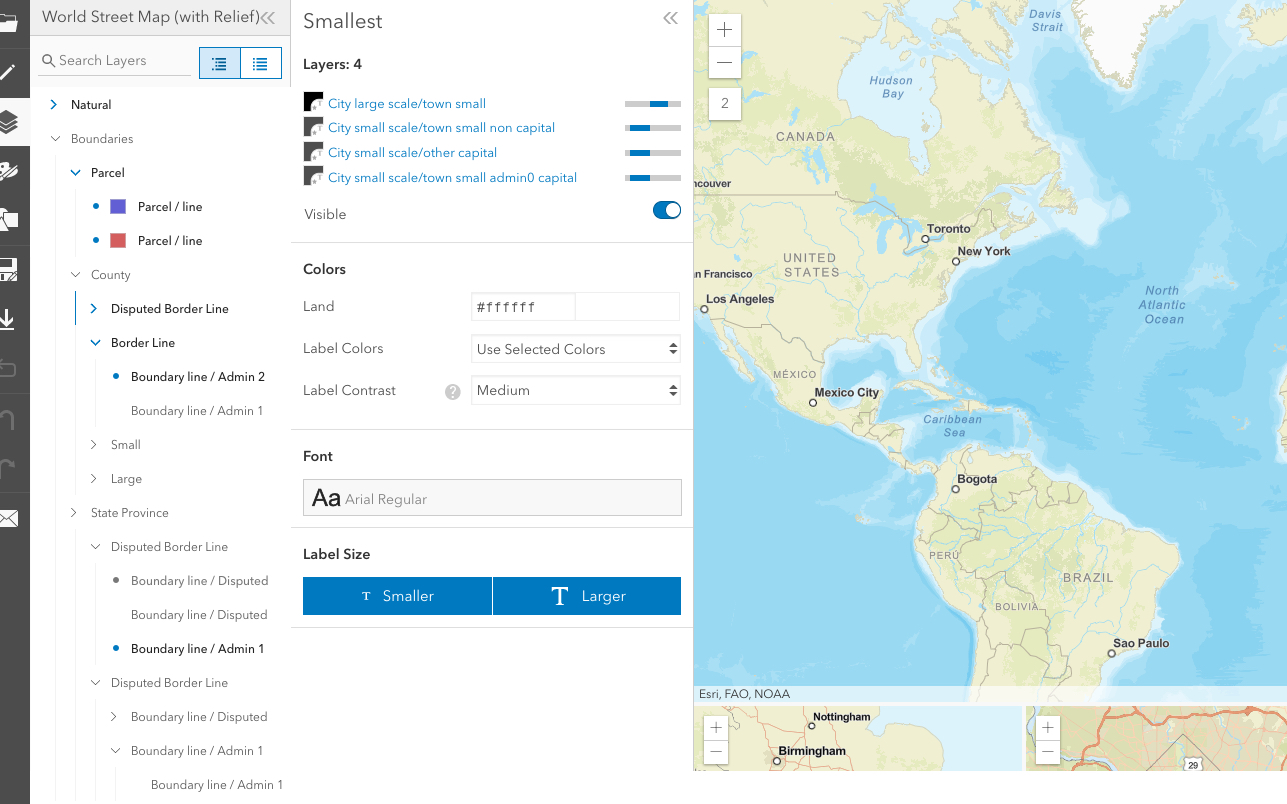Adjust zoom range slider for City large scale
Screen dimensions: 1287x804
click(653, 103)
